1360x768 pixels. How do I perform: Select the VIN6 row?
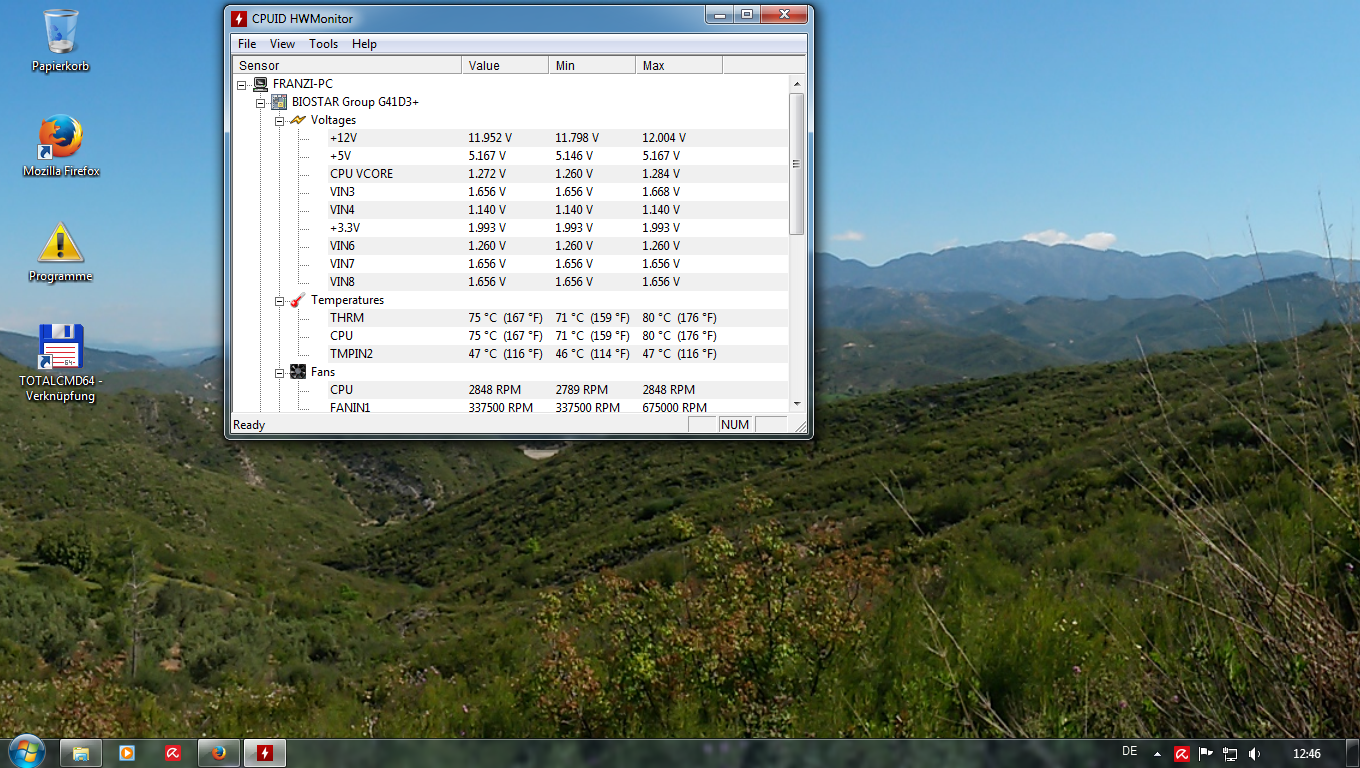click(558, 246)
